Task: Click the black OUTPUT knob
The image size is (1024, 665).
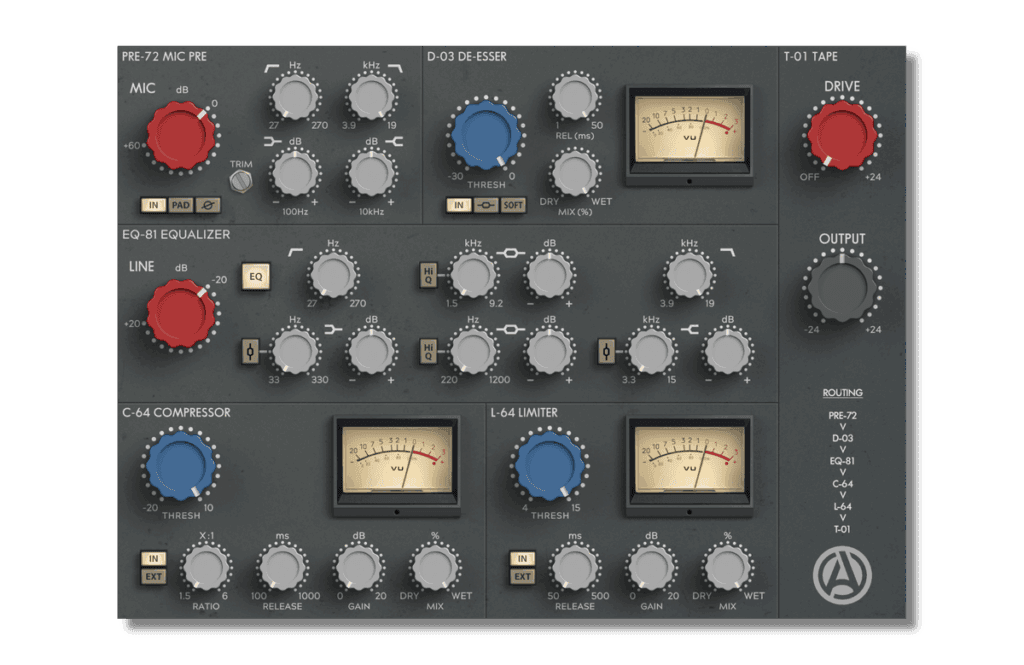Action: (x=840, y=288)
